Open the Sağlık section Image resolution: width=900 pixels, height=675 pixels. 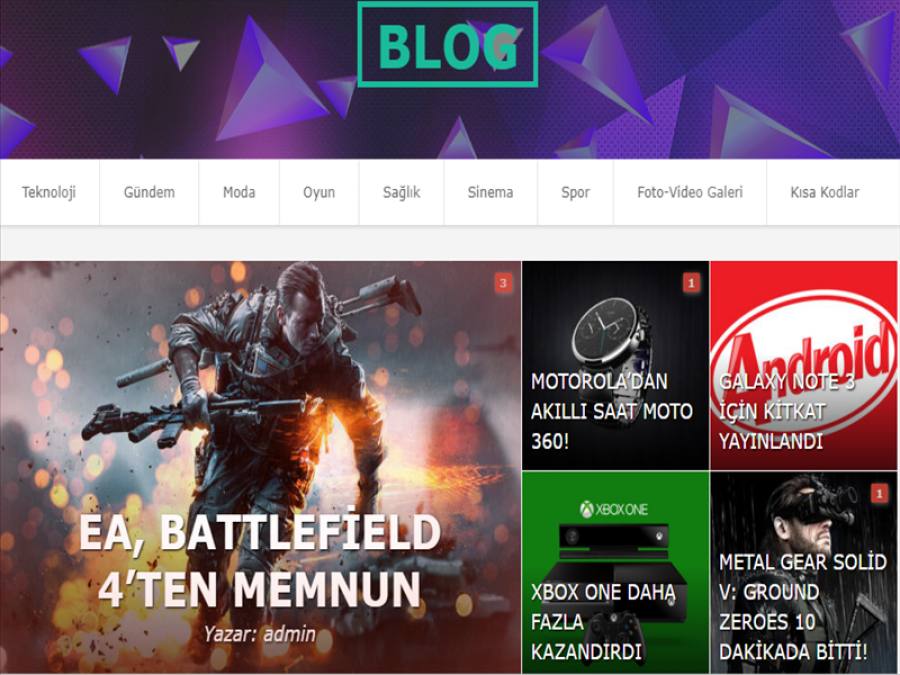(401, 192)
